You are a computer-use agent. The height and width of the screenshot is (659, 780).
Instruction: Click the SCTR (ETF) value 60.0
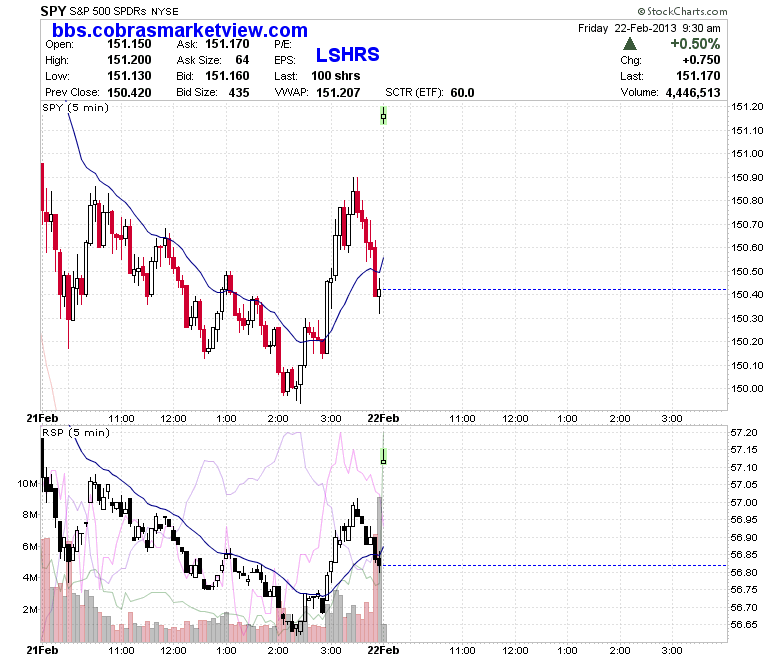463,93
